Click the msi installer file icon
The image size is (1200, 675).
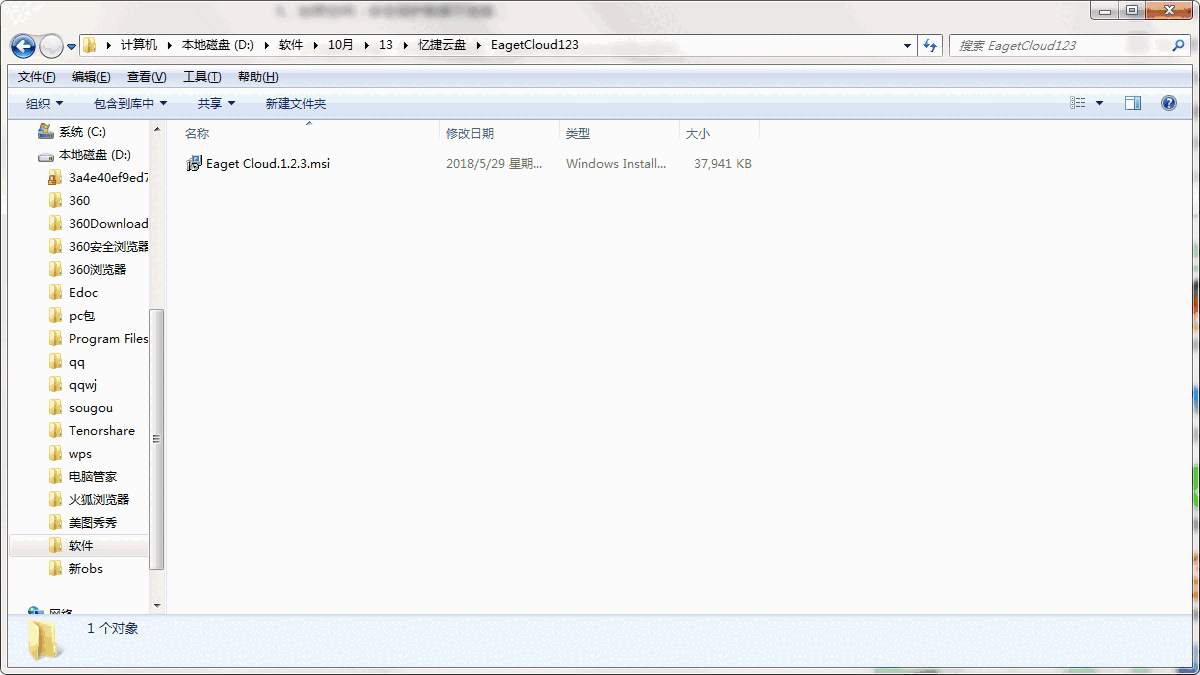[x=195, y=164]
